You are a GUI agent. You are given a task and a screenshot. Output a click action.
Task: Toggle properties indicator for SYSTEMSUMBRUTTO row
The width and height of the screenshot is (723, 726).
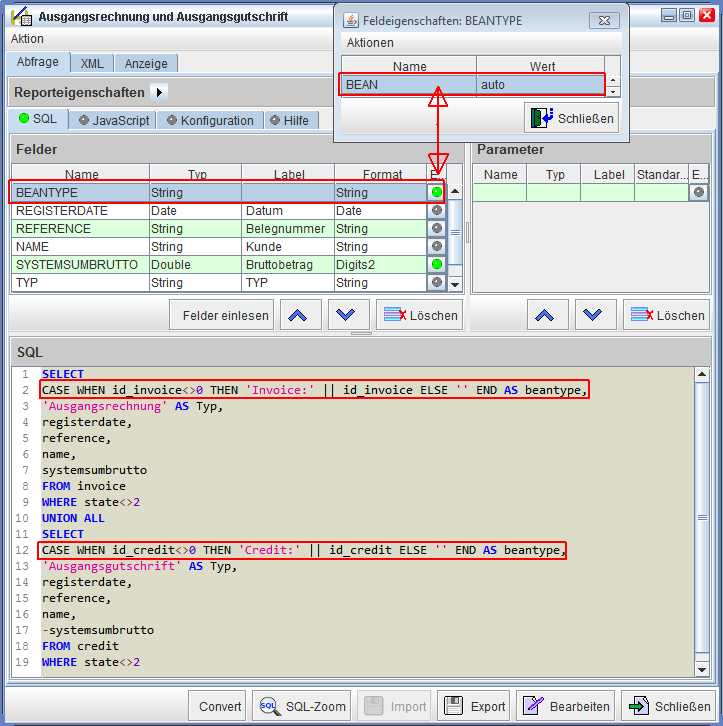pos(436,264)
